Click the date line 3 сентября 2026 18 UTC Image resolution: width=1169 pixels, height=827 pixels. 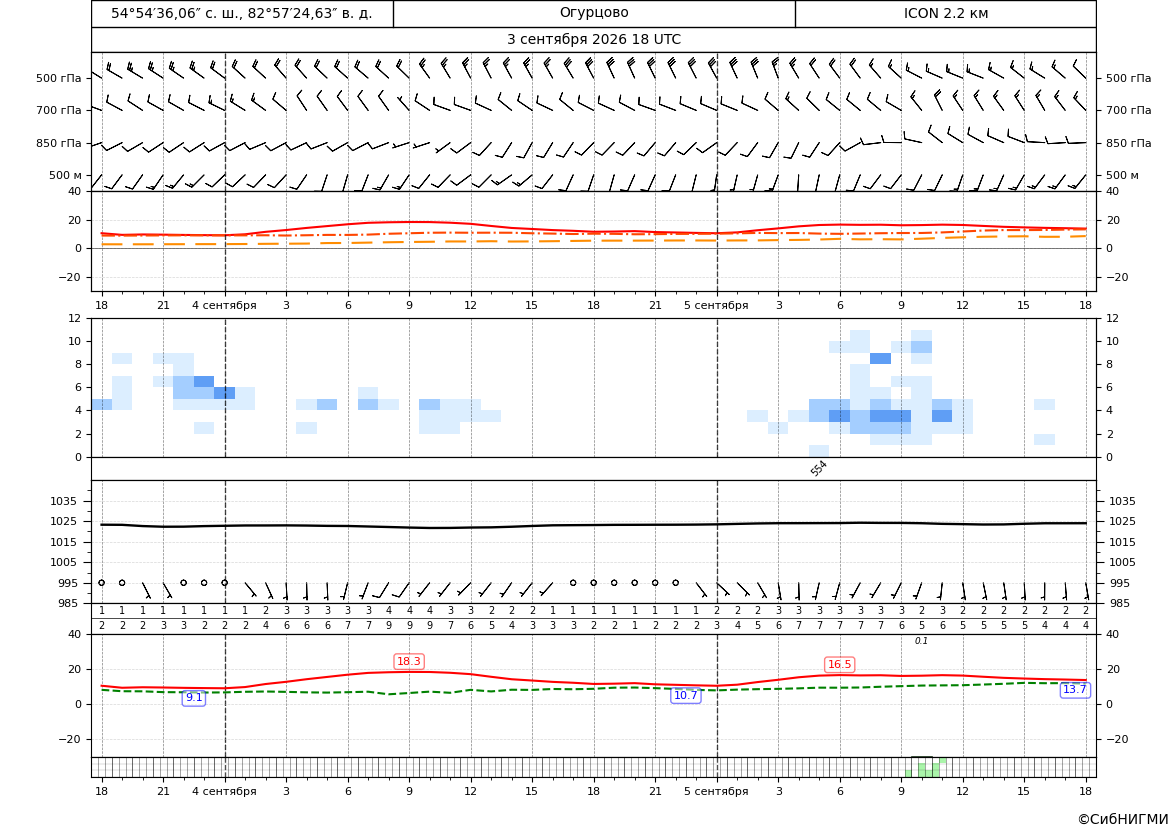click(594, 40)
